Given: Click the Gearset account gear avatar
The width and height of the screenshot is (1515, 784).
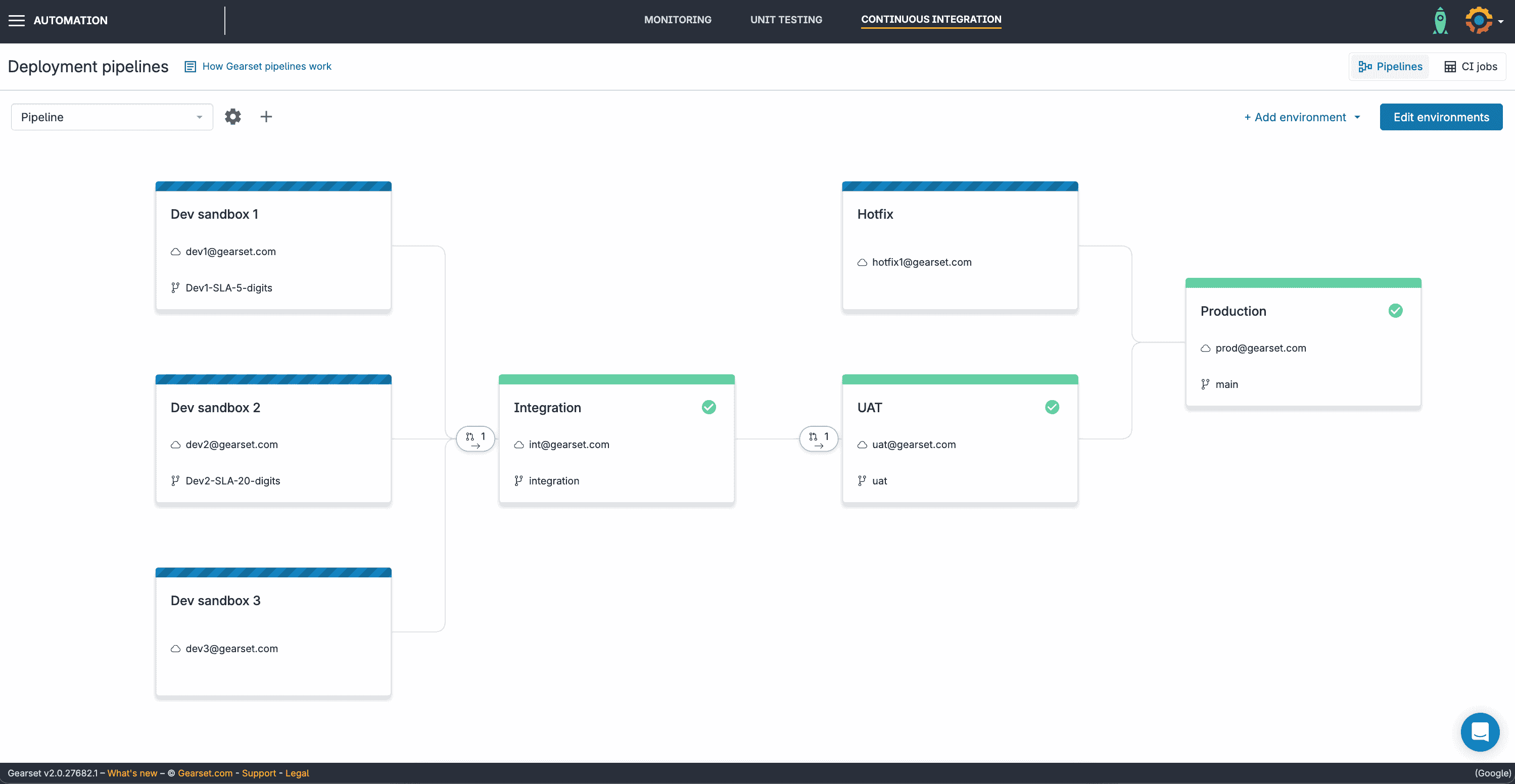Looking at the screenshot, I should coord(1478,21).
